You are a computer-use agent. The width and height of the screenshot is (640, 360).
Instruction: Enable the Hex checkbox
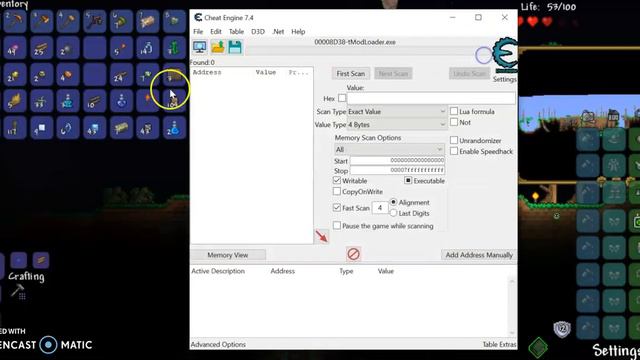pos(342,98)
